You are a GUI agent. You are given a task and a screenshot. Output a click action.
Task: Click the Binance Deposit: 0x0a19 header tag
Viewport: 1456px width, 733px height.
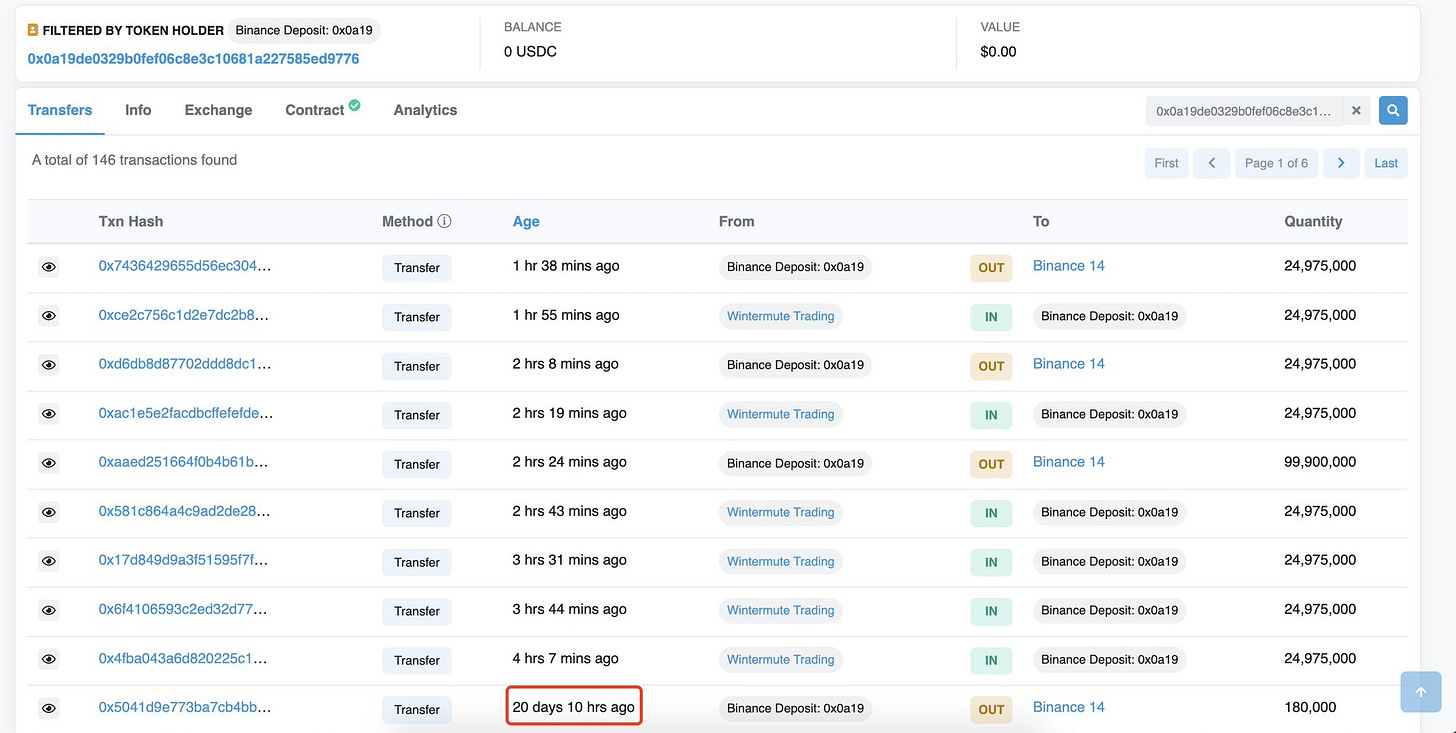coord(304,30)
